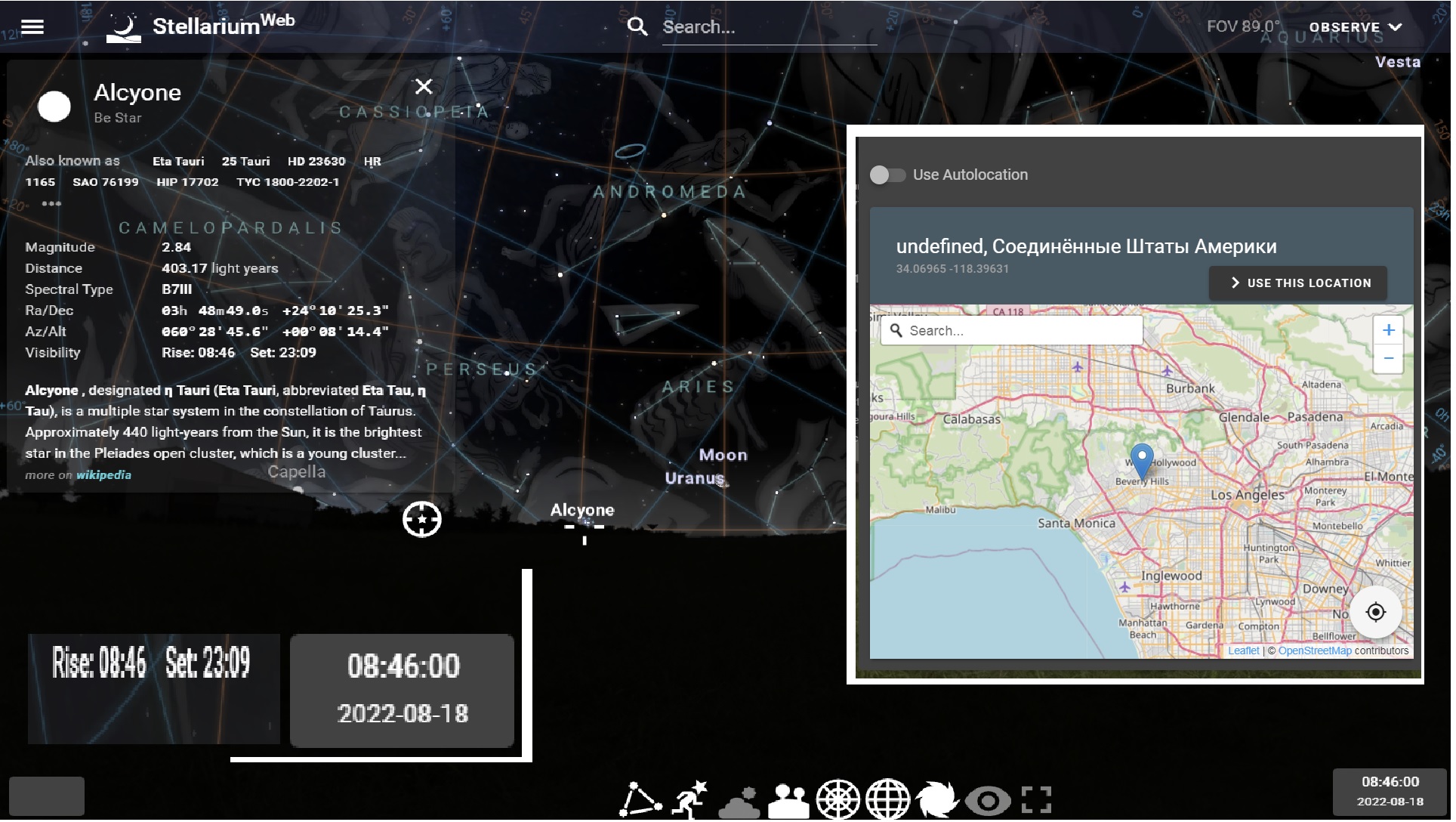Open the hamburger side menu
This screenshot has height=822, width=1456.
tap(32, 27)
